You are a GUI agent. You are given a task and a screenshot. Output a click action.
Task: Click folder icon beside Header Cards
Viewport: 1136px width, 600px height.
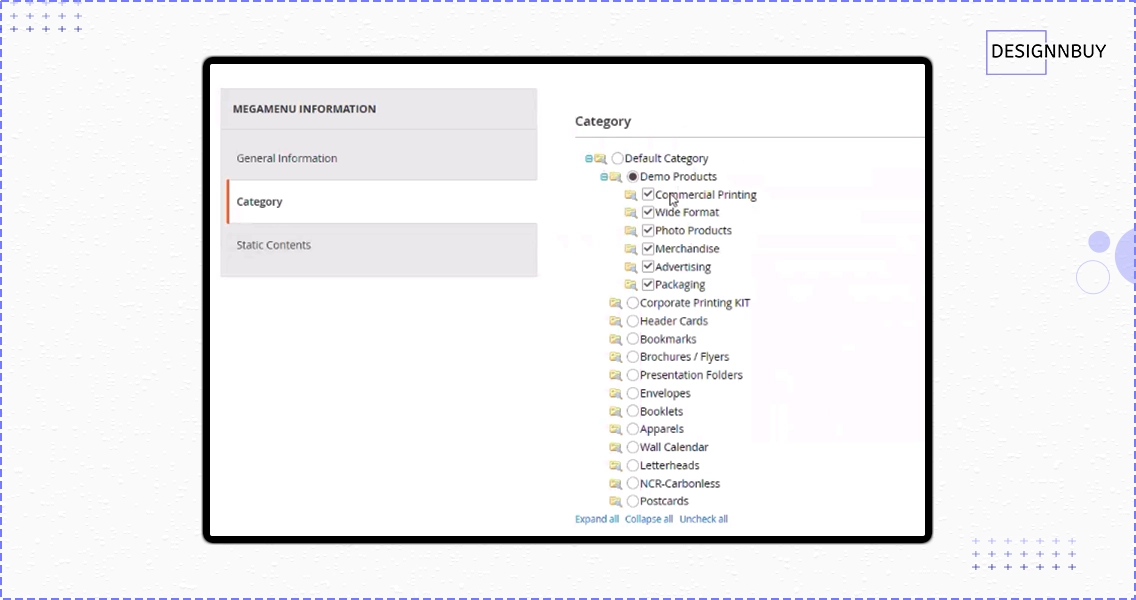[x=616, y=321]
